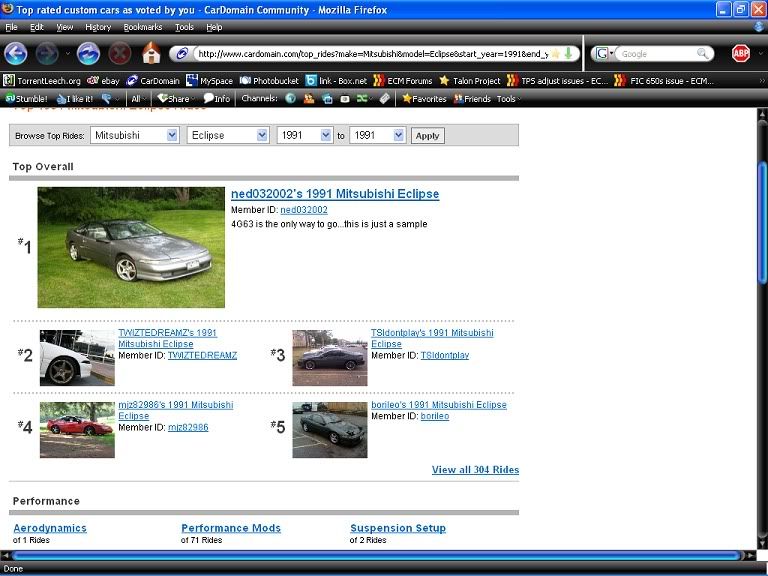768x576 pixels.
Task: Click the silver Eclipse #1 ride photo
Action: [131, 247]
